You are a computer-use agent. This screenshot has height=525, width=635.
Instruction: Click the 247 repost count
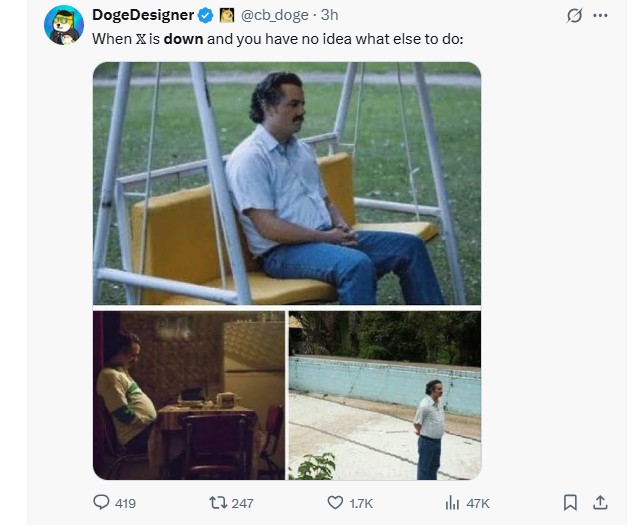(x=242, y=503)
